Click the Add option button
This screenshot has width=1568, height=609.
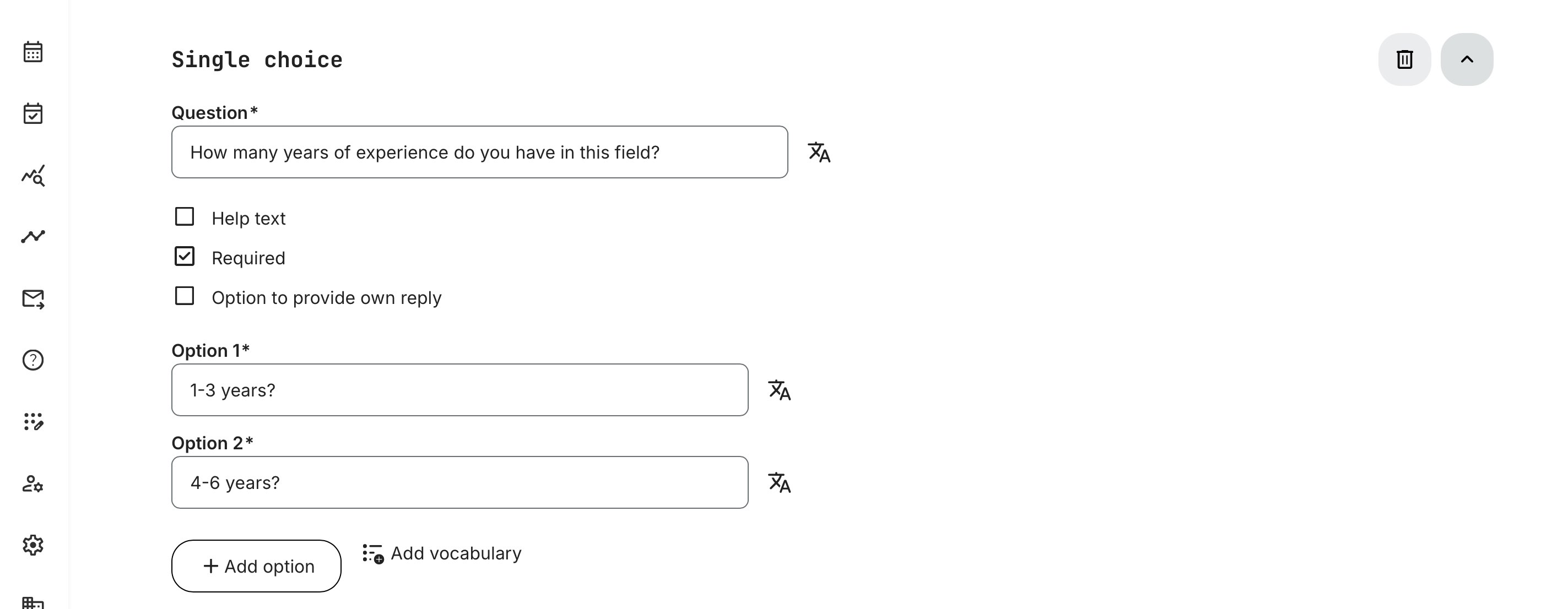coord(256,566)
